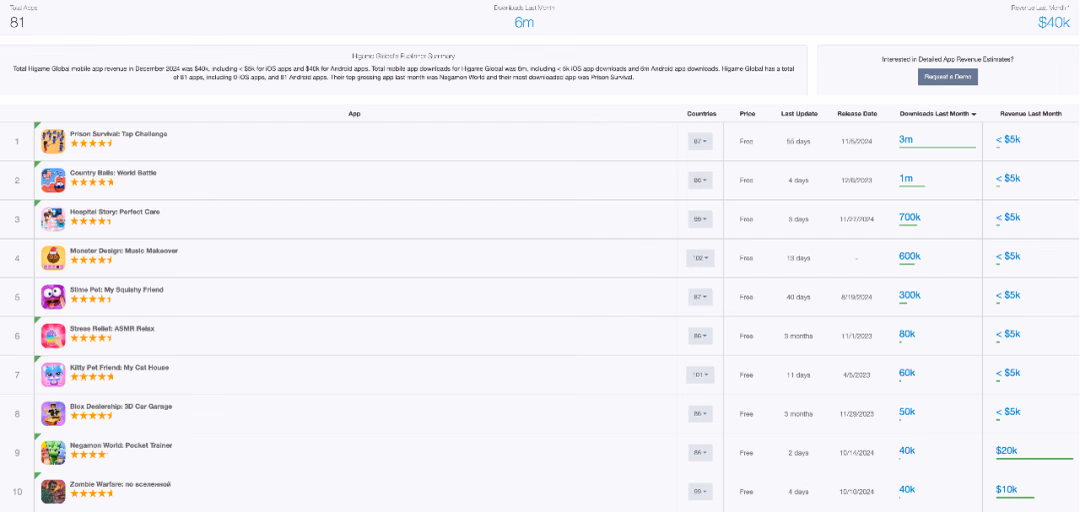This screenshot has height=512, width=1080.
Task: Click the Negamon World: Pocket Trainer icon
Action: [53, 453]
